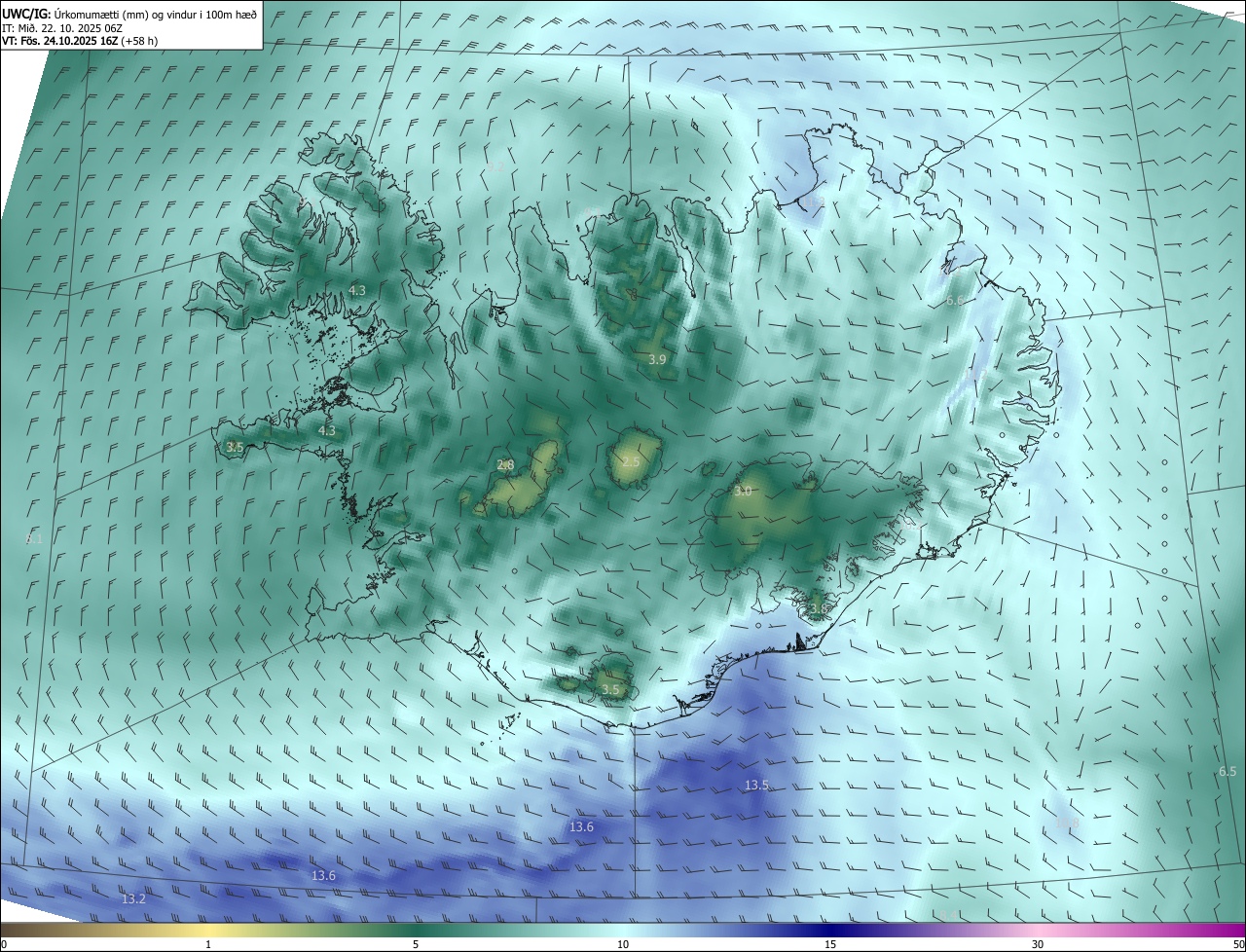Click the map title "Úrkomumætti (mm) og vindur"
The height and width of the screenshot is (952, 1246).
pos(125,14)
